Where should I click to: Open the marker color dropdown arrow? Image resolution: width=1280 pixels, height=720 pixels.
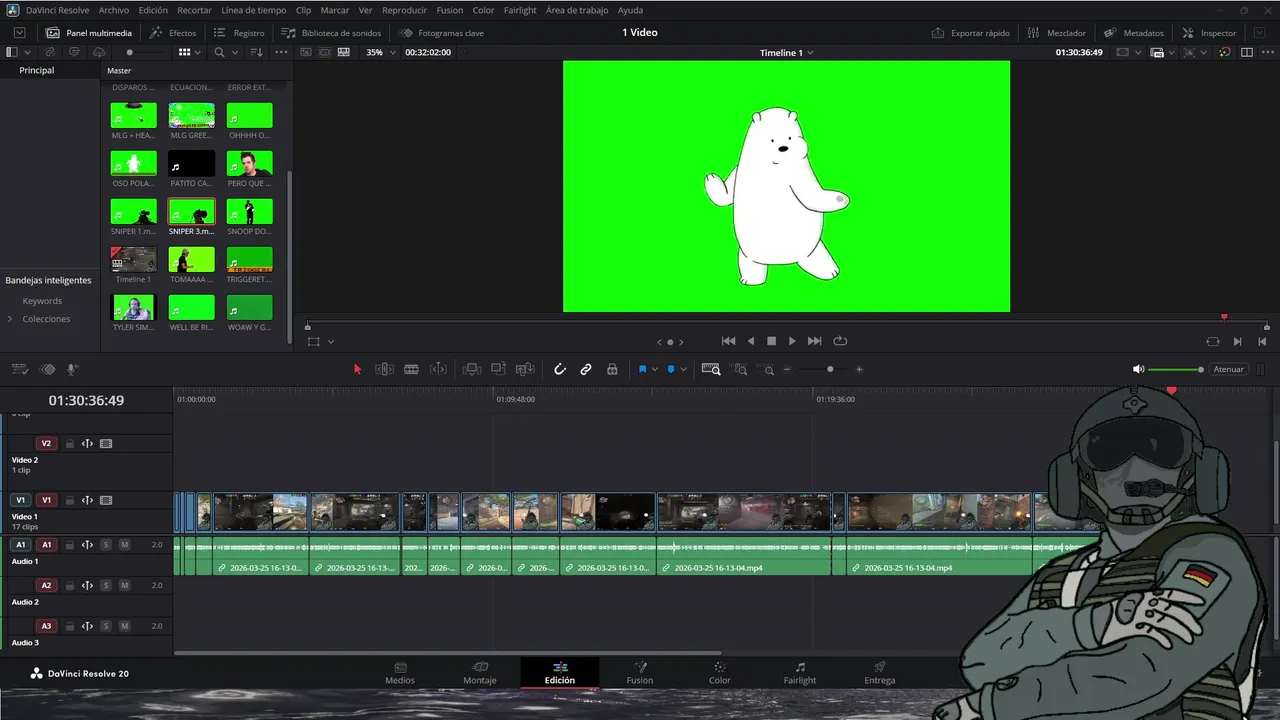pos(683,369)
